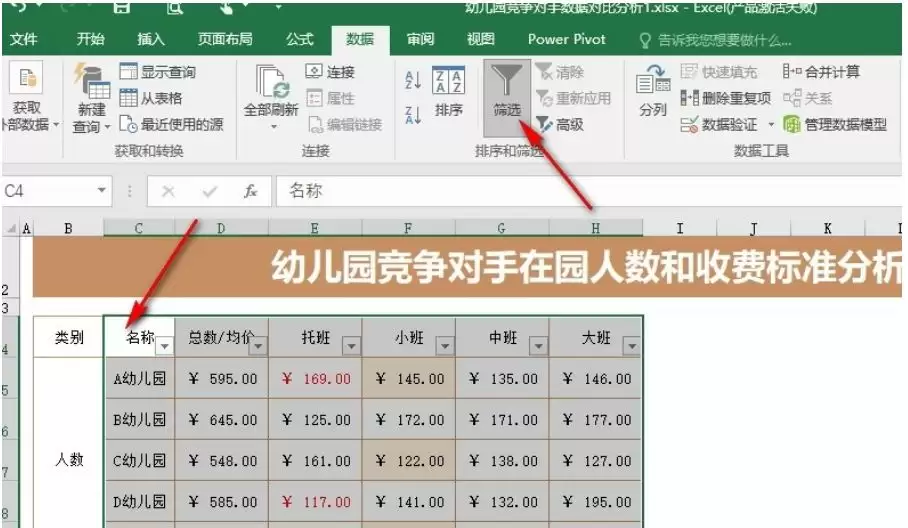Click the formula bar showing 名称
This screenshot has width=908, height=528.
click(x=589, y=191)
